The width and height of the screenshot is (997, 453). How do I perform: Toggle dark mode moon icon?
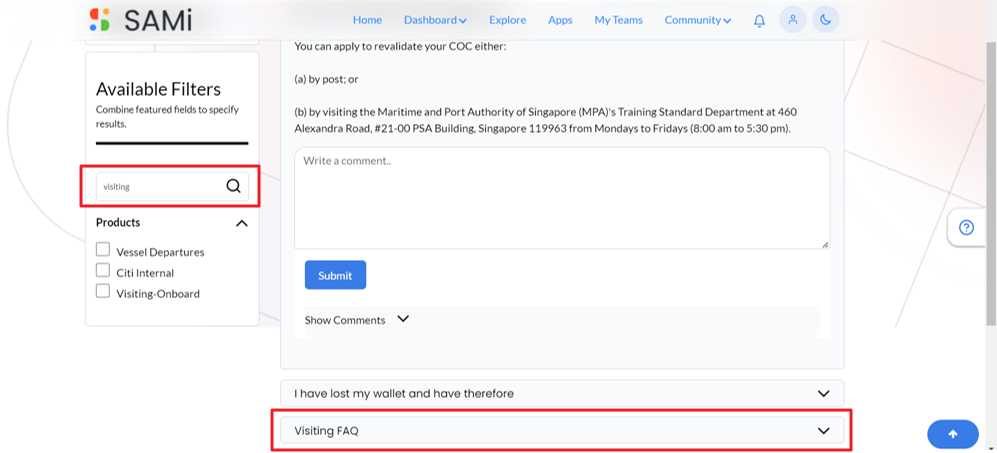pos(825,20)
